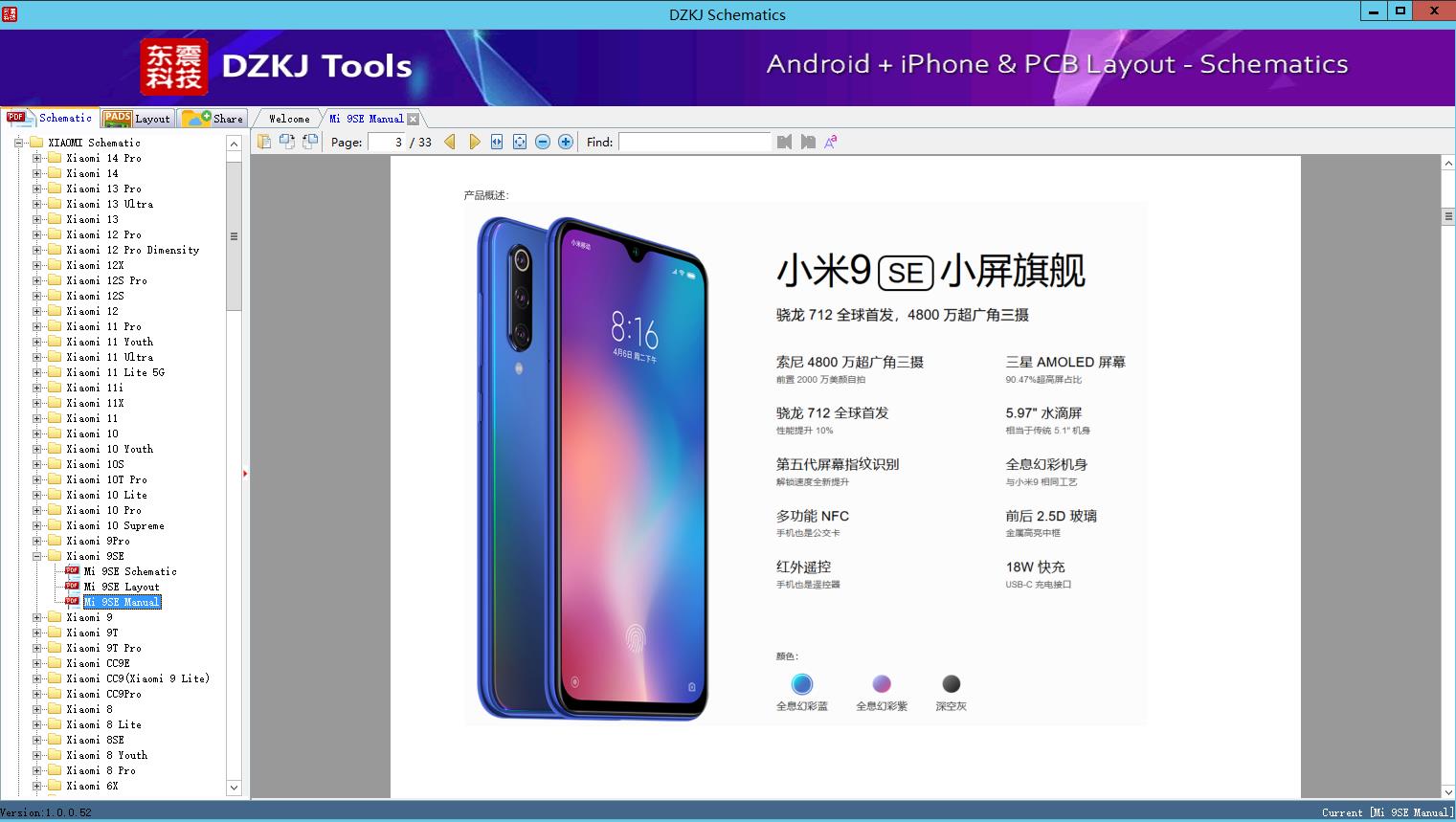Screen dimensions: 1456x822
Task: Click the Find text field
Action: [x=694, y=142]
